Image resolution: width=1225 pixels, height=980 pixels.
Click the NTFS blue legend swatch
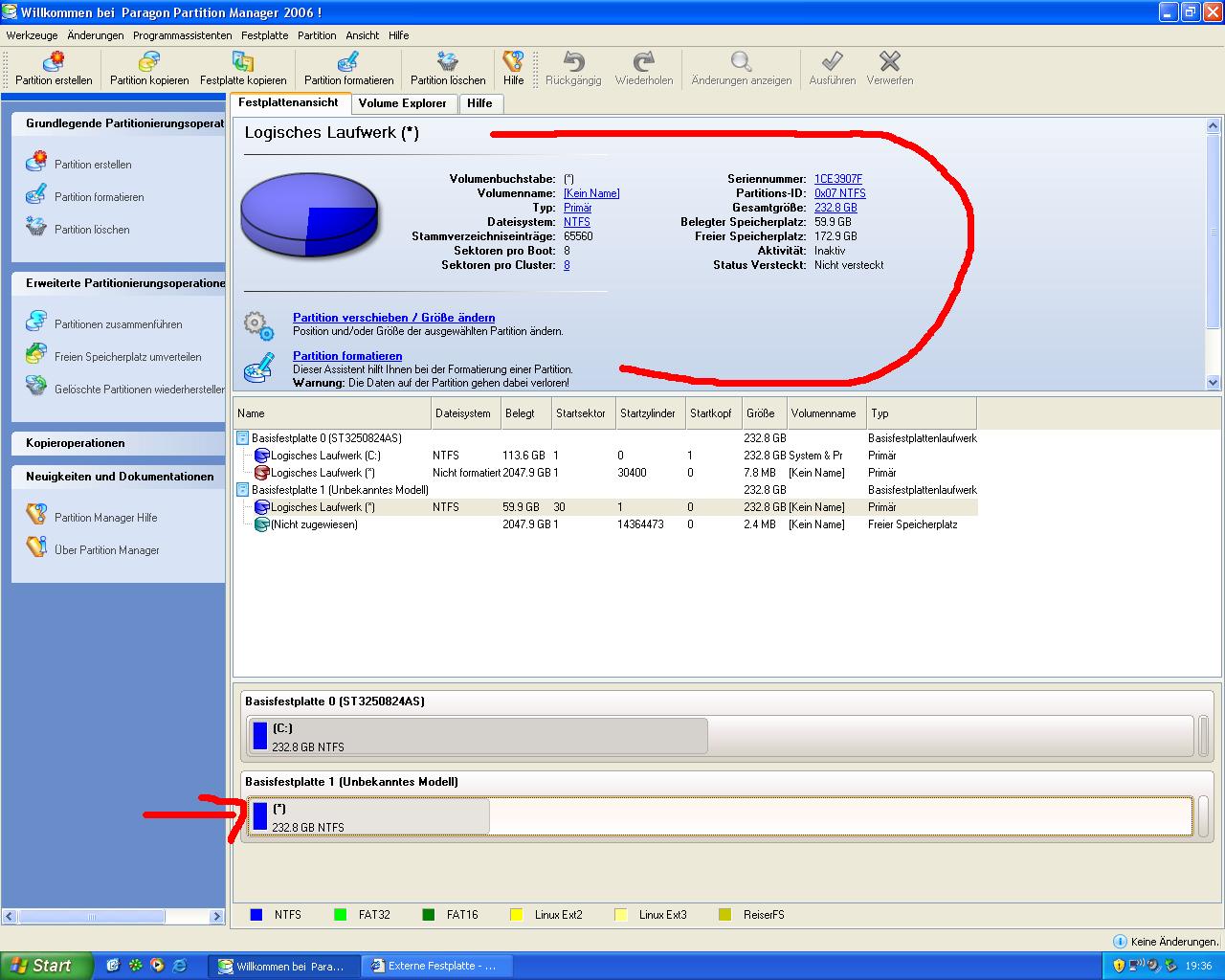(256, 915)
